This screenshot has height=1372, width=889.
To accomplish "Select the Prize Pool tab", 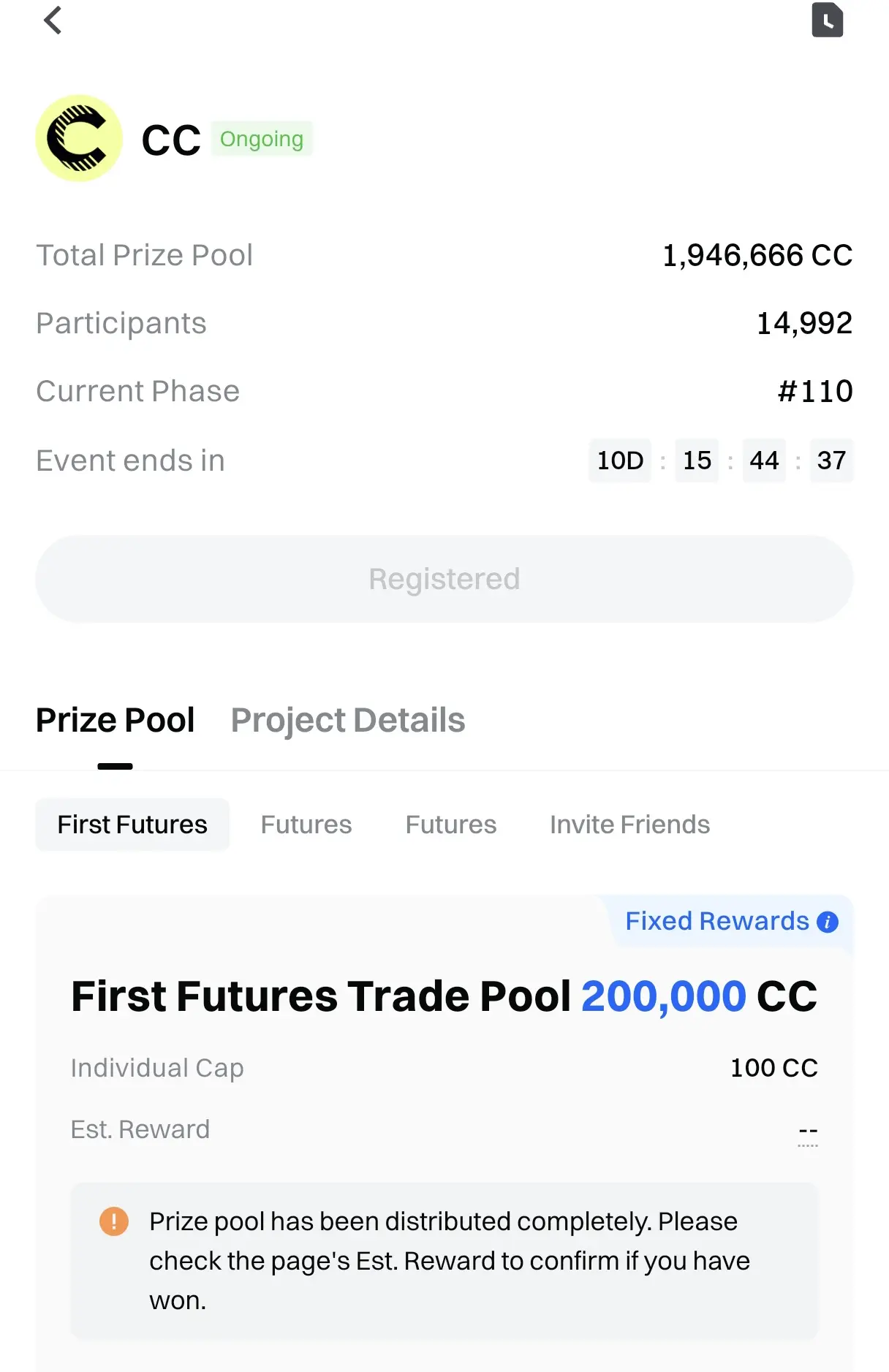I will pos(116,720).
